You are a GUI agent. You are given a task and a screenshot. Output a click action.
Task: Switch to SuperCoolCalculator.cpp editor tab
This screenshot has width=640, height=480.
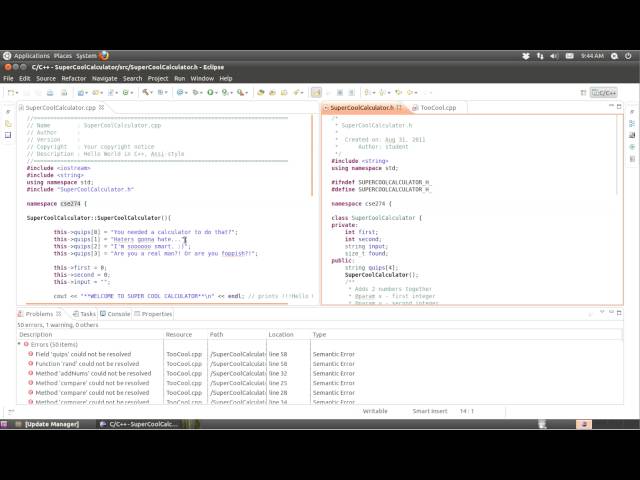[x=60, y=108]
